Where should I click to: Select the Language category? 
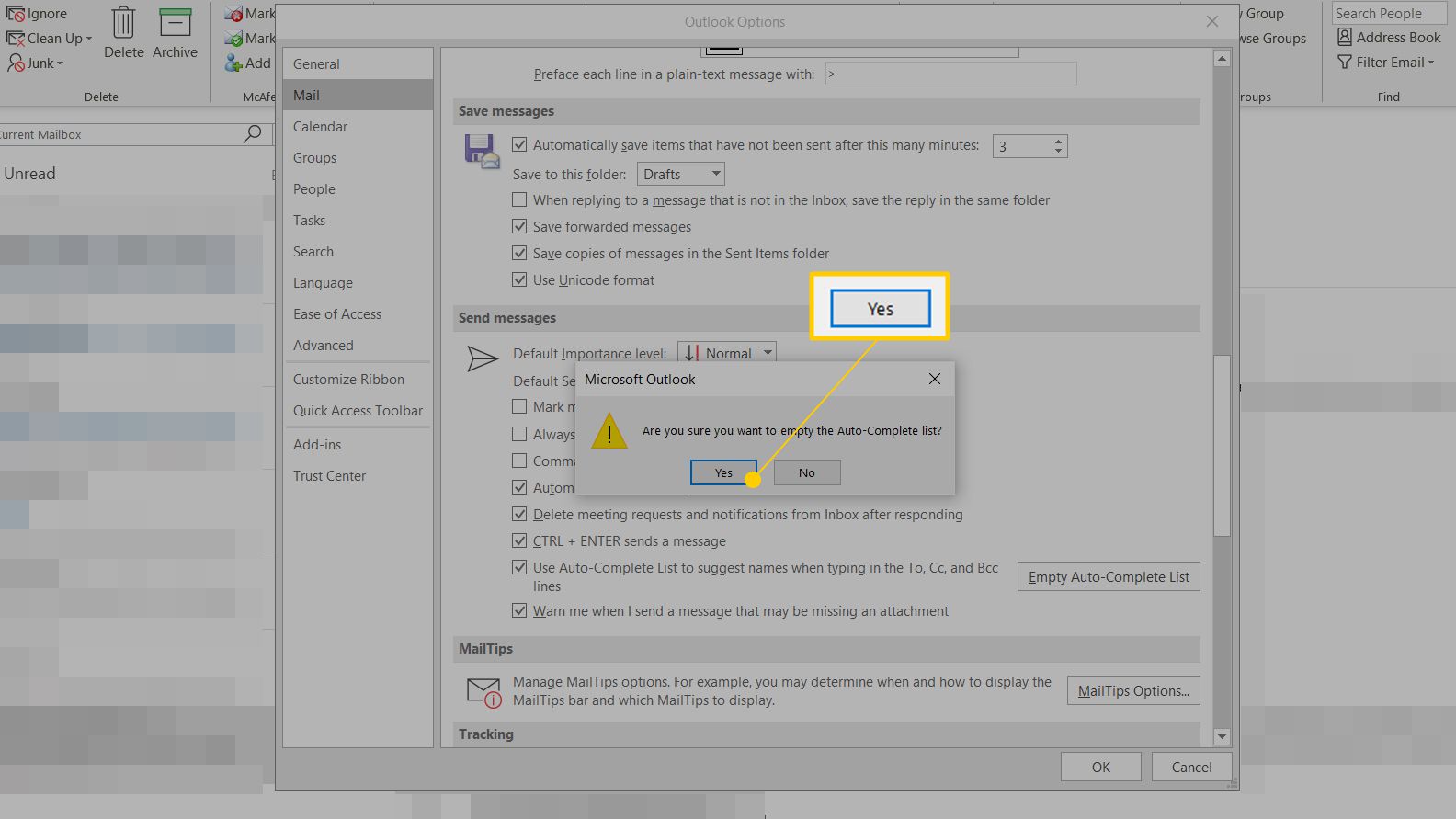point(358,283)
